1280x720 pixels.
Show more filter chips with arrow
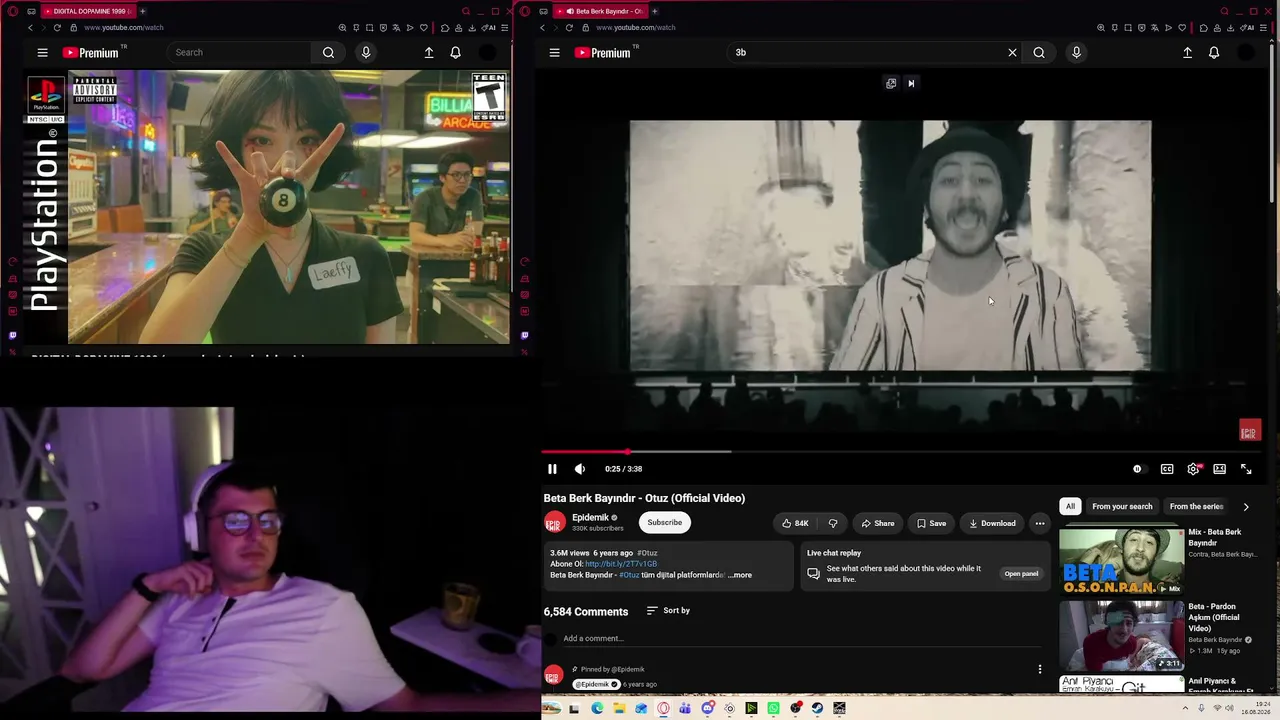(x=1246, y=506)
